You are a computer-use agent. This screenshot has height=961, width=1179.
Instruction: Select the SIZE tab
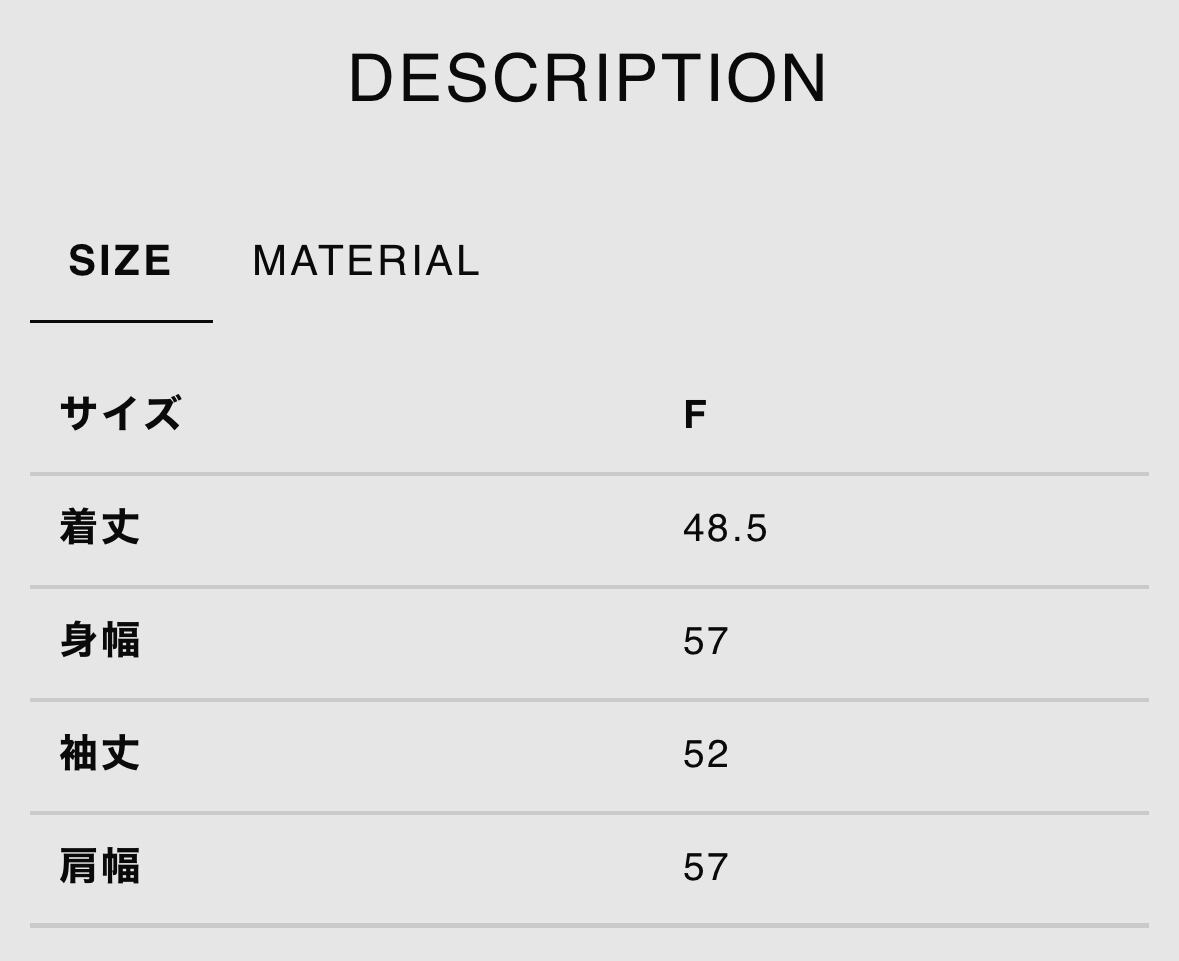pyautogui.click(x=120, y=261)
